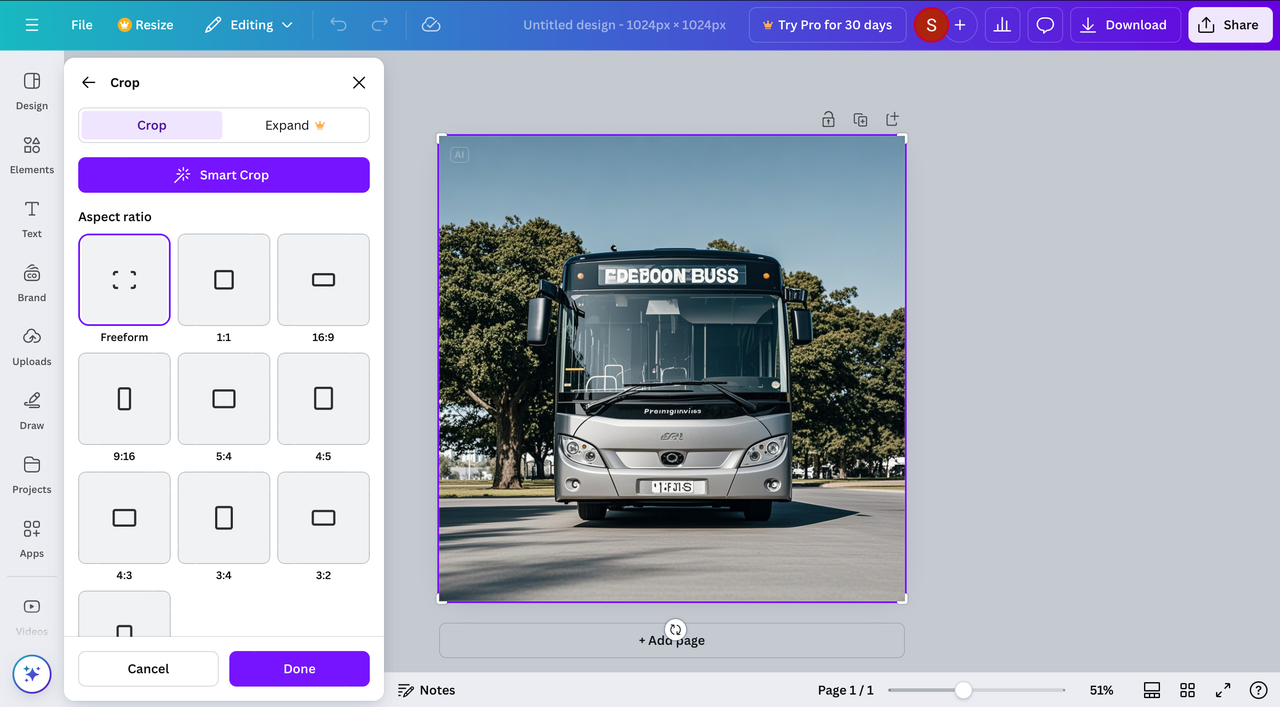Screen dimensions: 1280x707
Task: Select the 5:4 aspect ratio
Action: coord(224,399)
